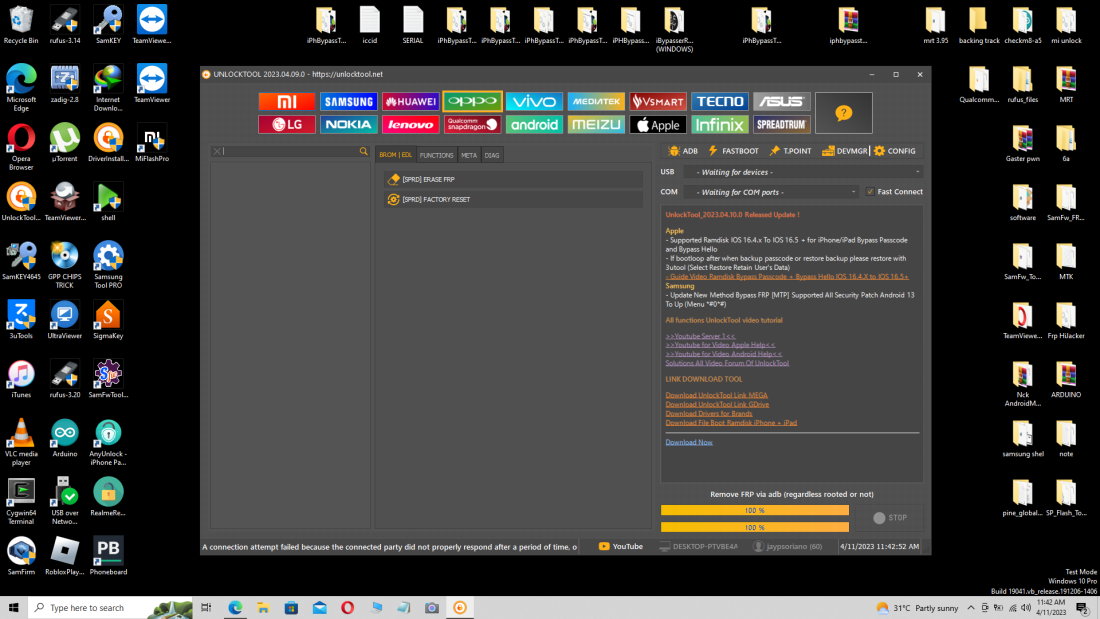Image resolution: width=1100 pixels, height=619 pixels.
Task: Select the Qualcomm Snapdragon logo
Action: point(472,124)
